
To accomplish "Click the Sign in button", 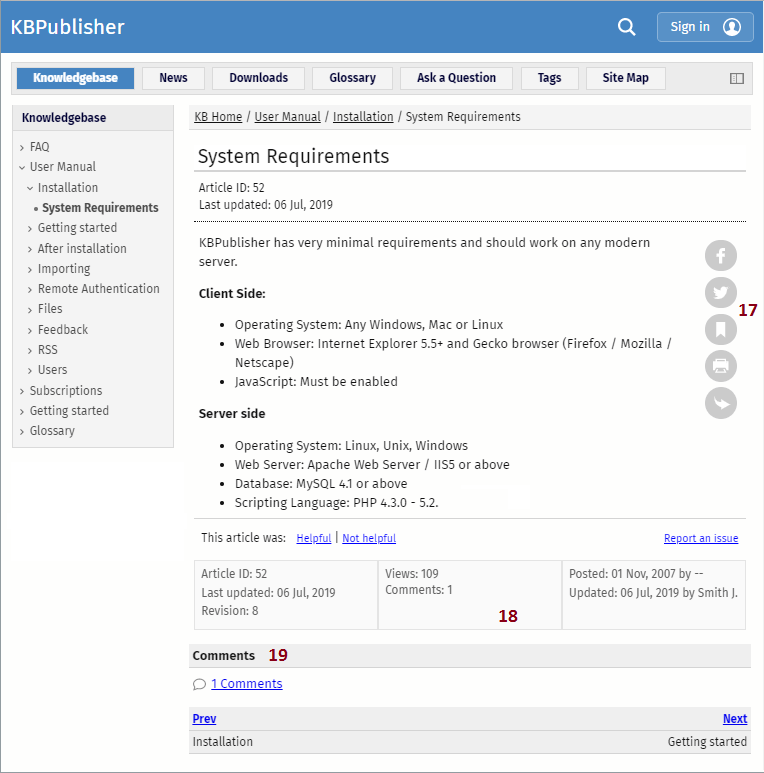I will pyautogui.click(x=705, y=27).
